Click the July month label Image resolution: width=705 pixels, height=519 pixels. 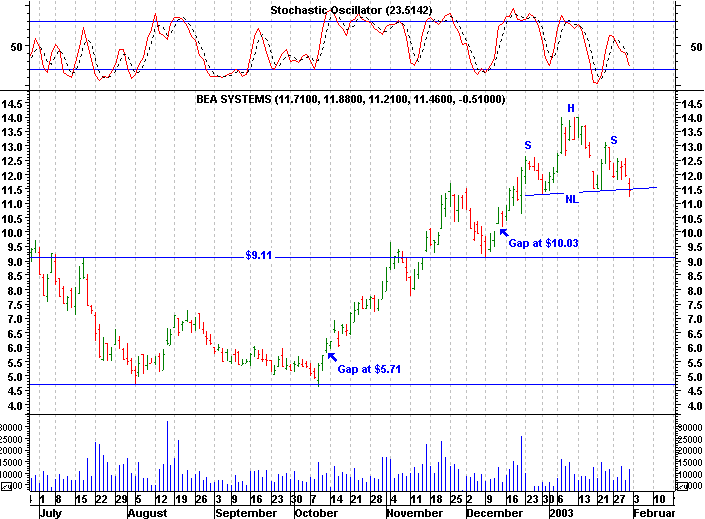(x=50, y=513)
